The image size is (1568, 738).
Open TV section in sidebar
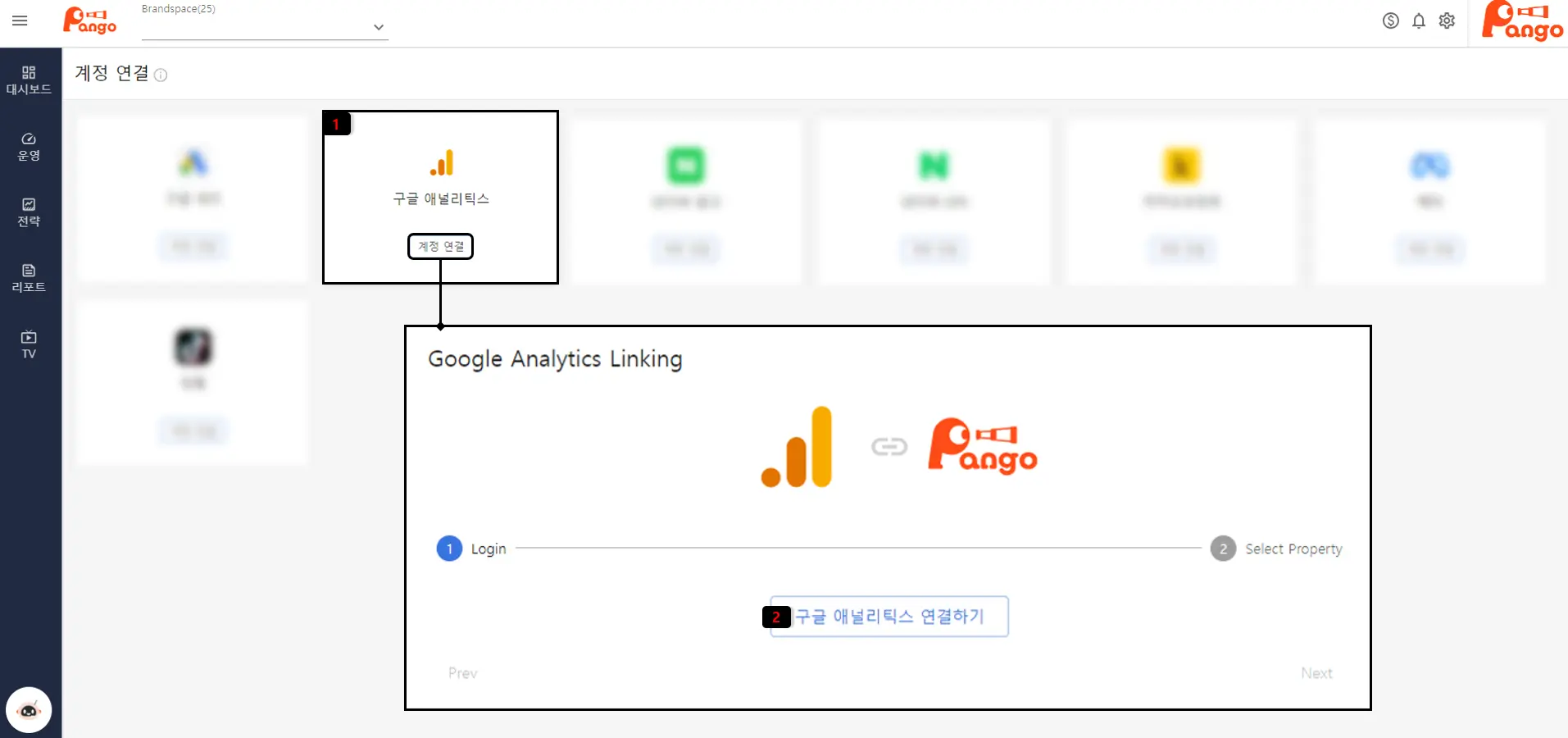pyautogui.click(x=29, y=344)
